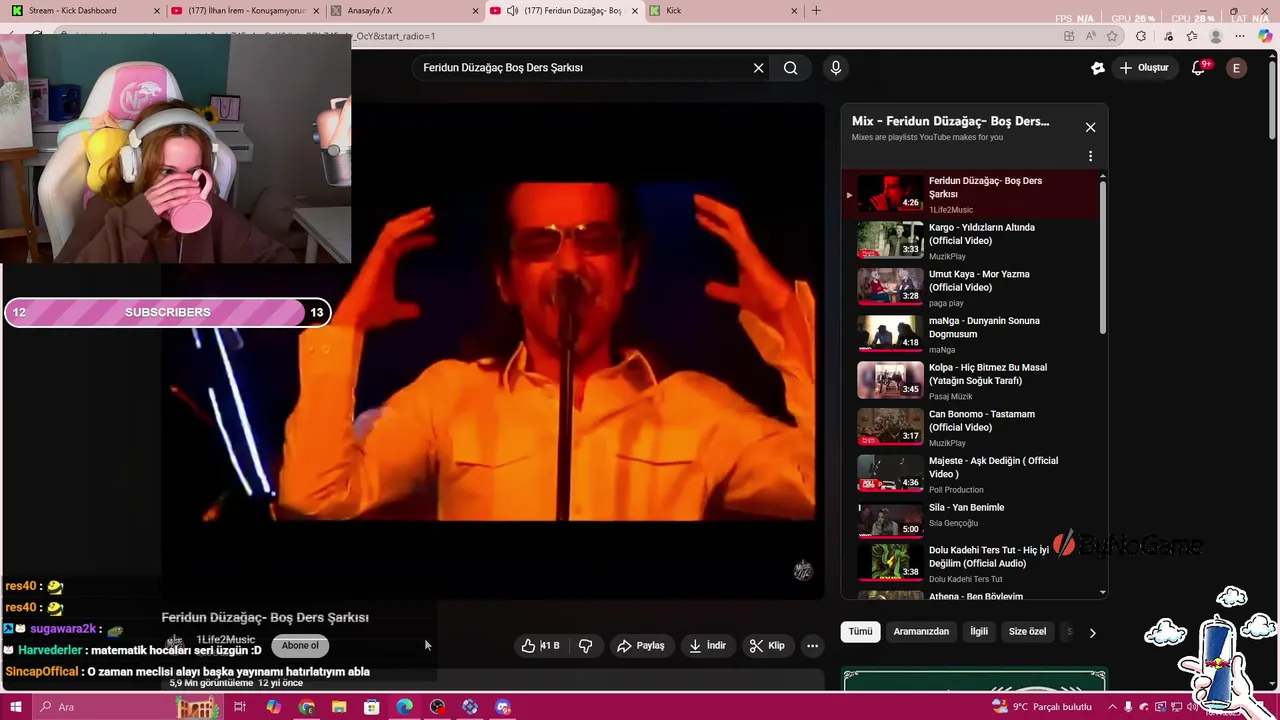Dislike the video with thumbs-down icon
This screenshot has height=720, width=1280.
pos(586,646)
